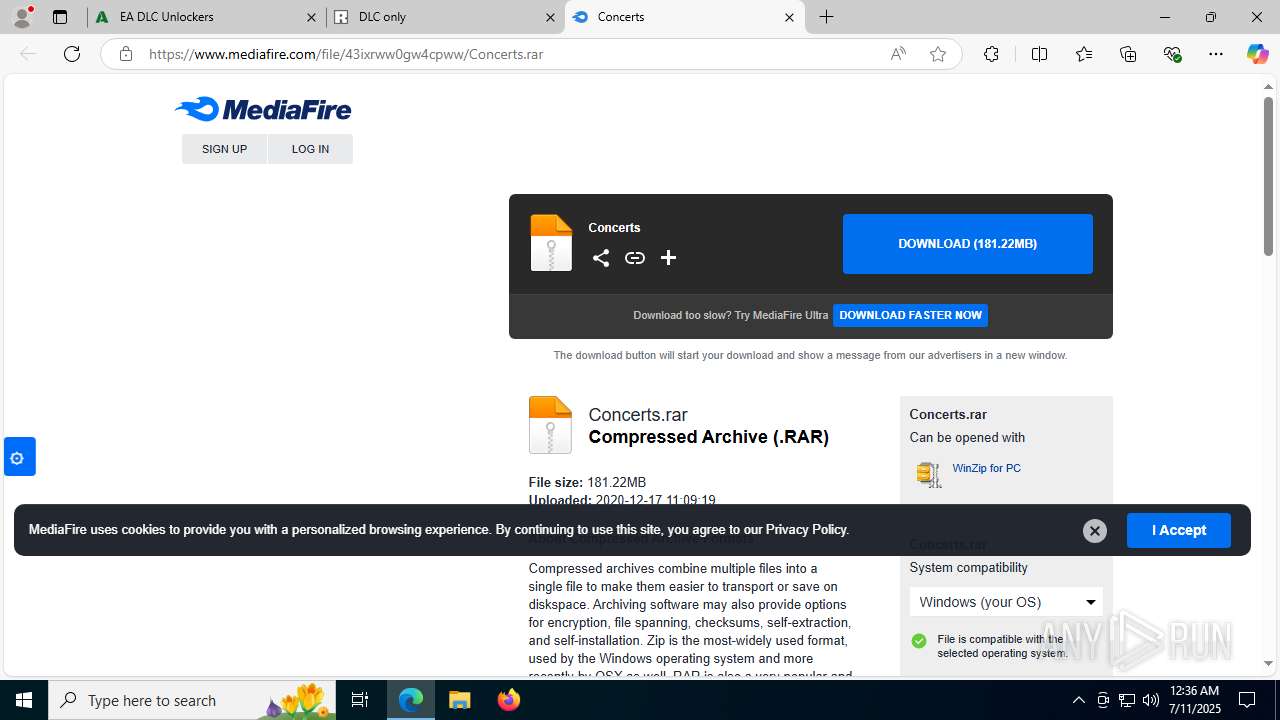
Task: Open Settings and more menu
Action: [x=1216, y=54]
